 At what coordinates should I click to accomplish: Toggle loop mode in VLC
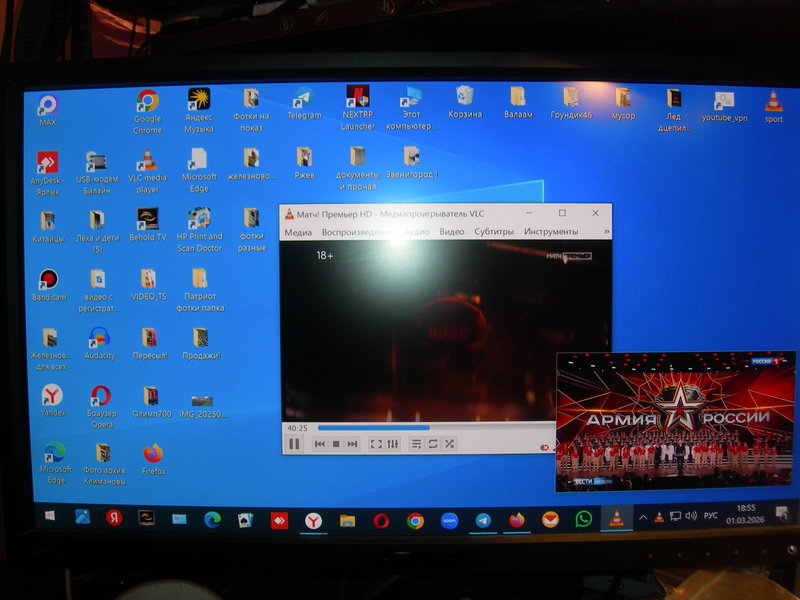click(433, 444)
